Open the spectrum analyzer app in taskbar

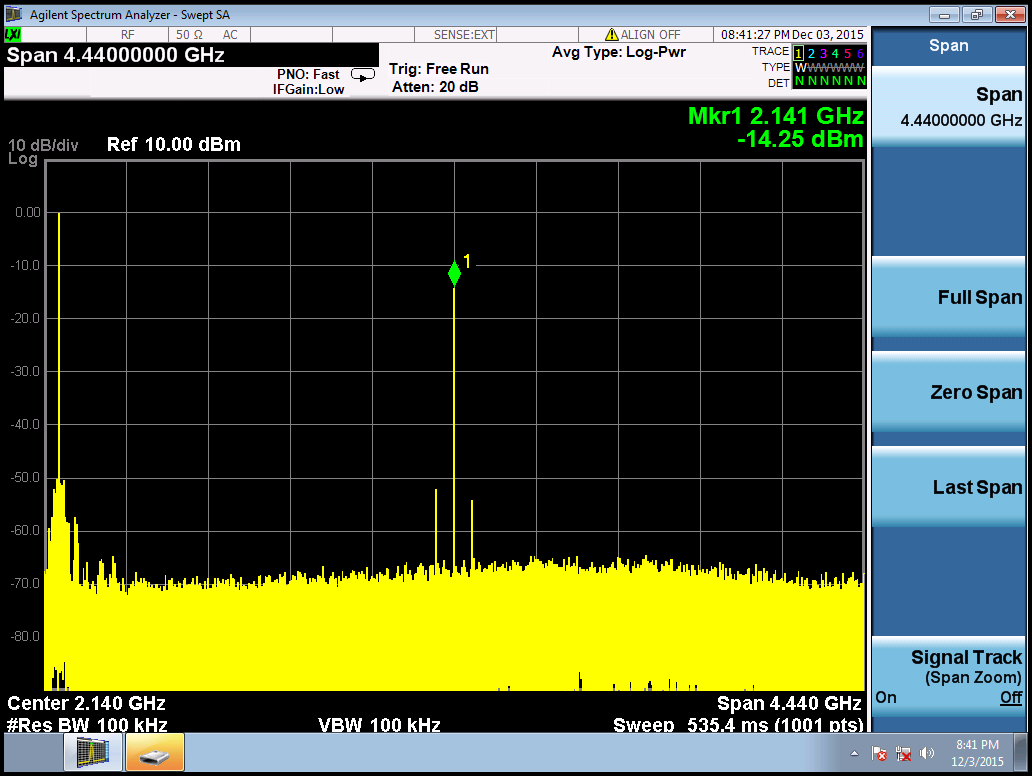[93, 753]
